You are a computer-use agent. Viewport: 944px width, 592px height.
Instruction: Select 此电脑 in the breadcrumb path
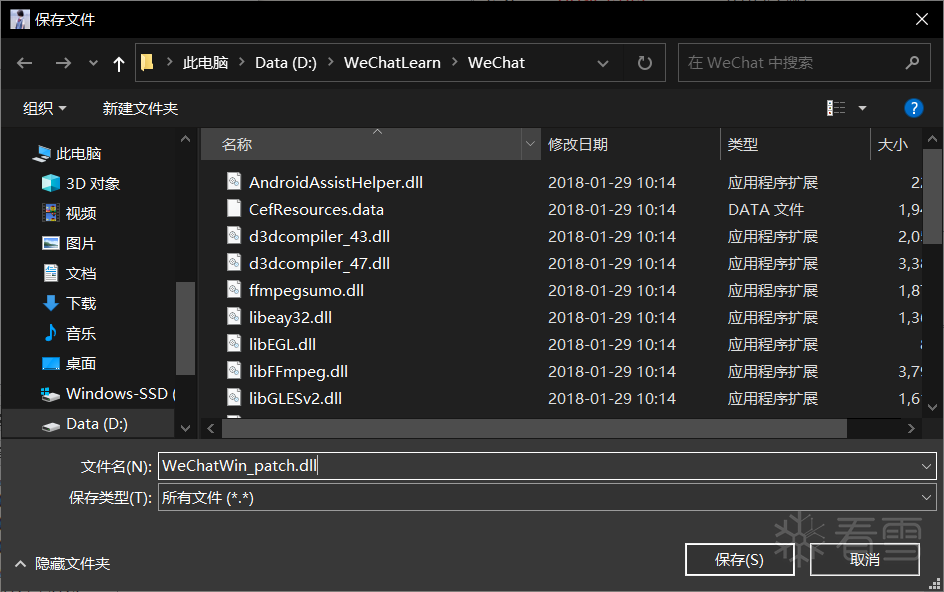click(205, 63)
